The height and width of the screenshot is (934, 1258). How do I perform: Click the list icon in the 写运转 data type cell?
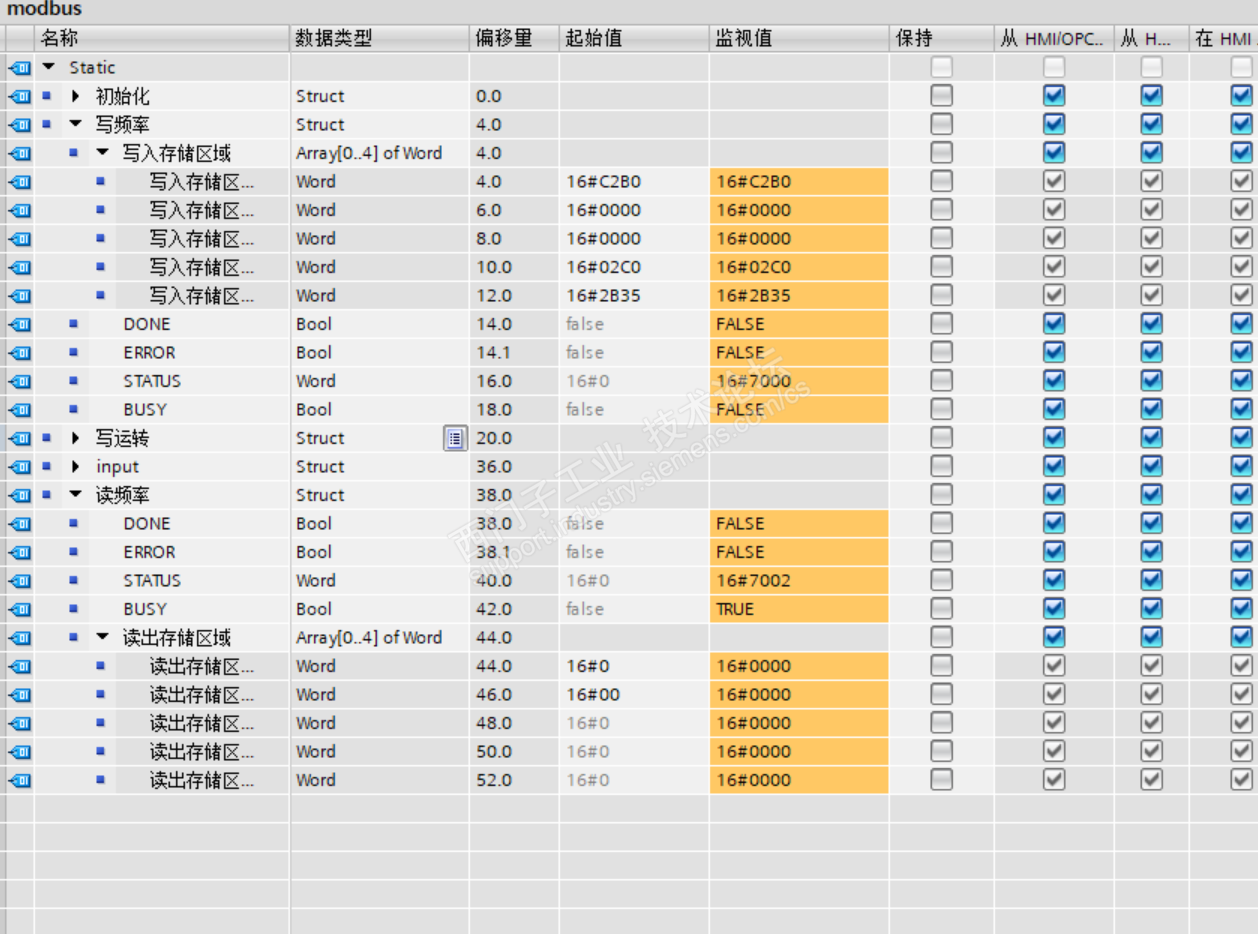[455, 438]
